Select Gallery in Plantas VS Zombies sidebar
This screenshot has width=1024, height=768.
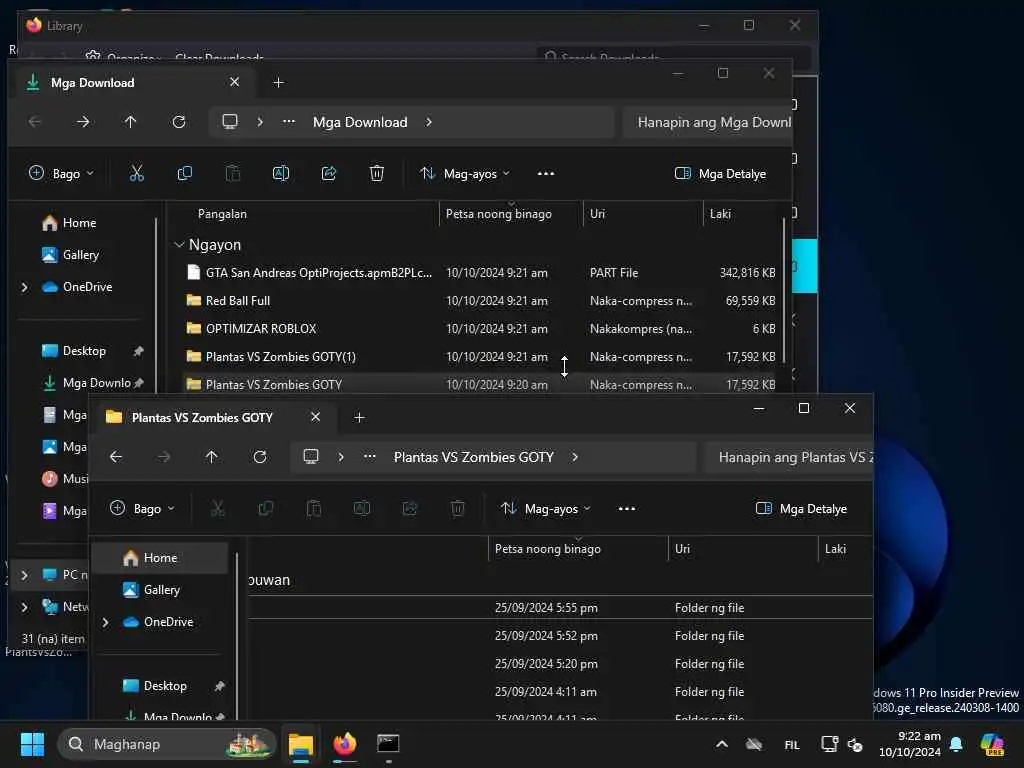coord(160,590)
